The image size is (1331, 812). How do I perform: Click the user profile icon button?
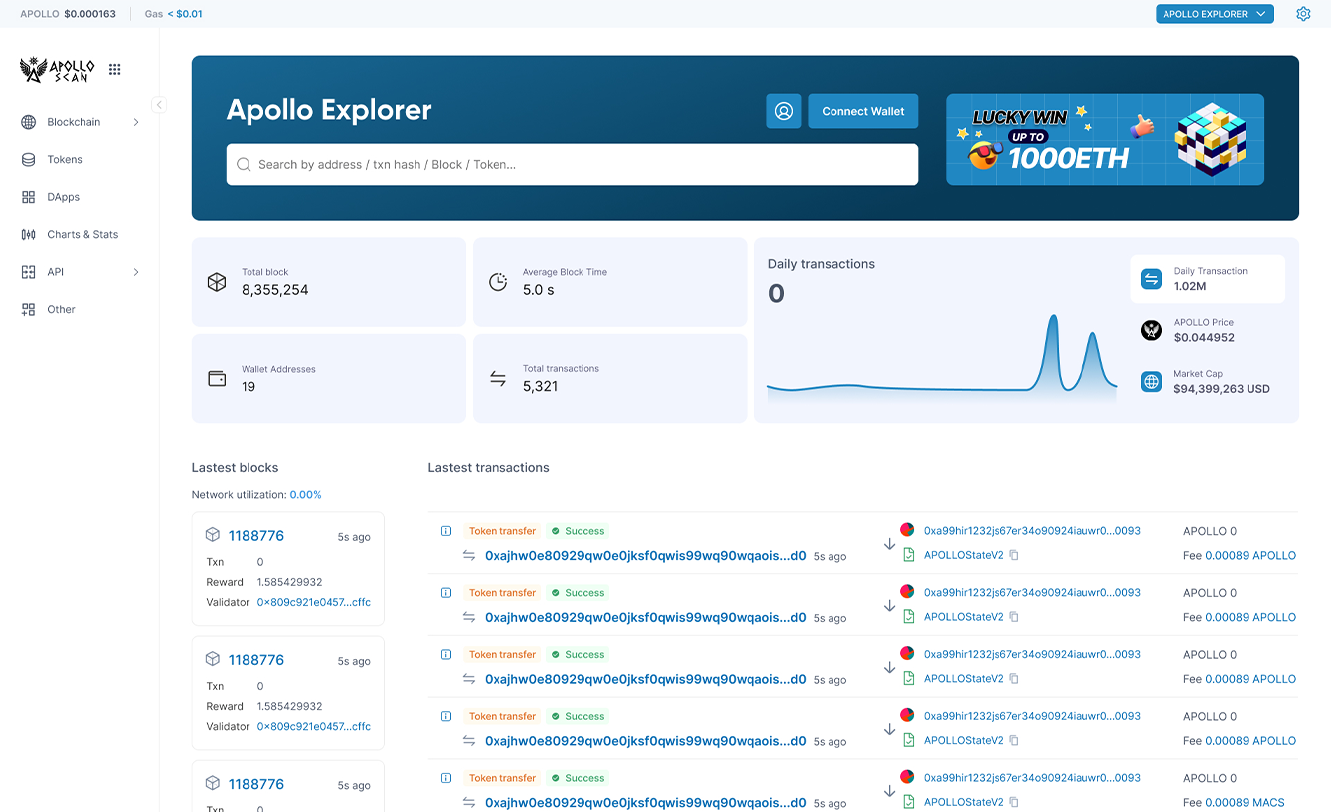point(784,111)
